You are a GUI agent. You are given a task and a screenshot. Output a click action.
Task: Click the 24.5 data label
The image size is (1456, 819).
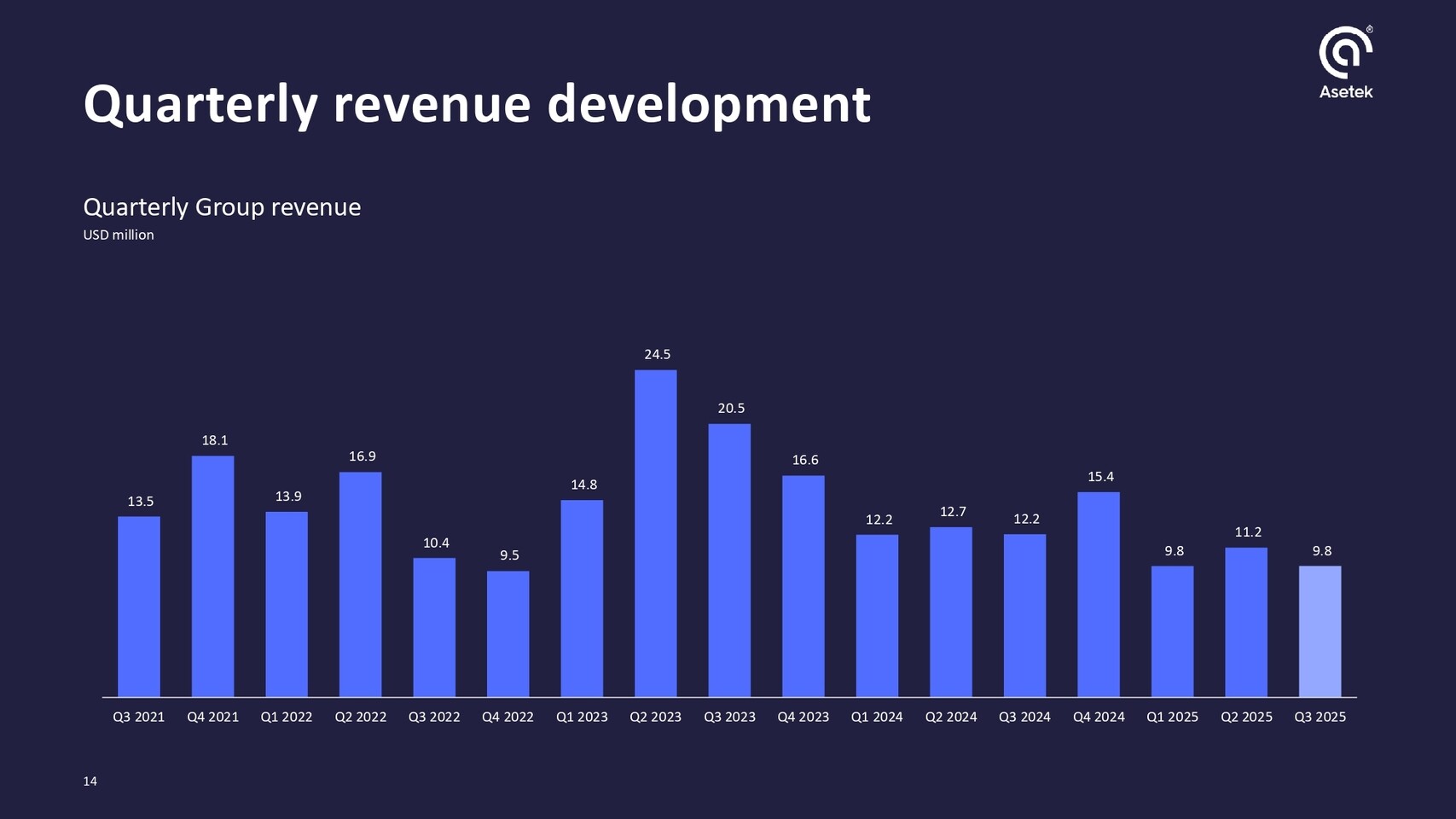(x=657, y=354)
